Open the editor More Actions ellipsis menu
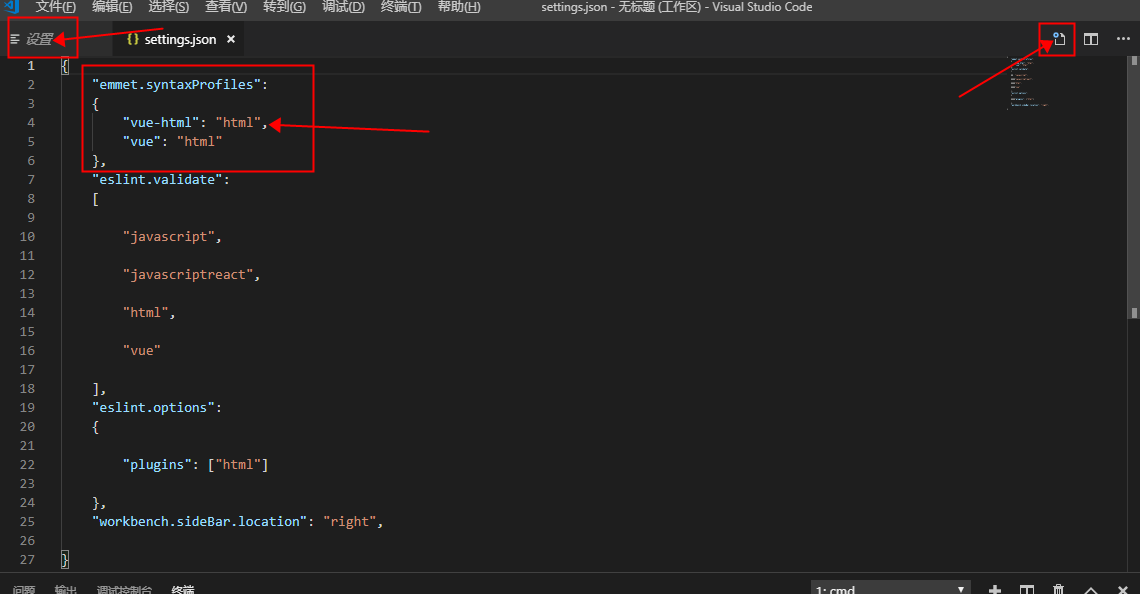Viewport: 1140px width, 594px height. tap(1123, 39)
